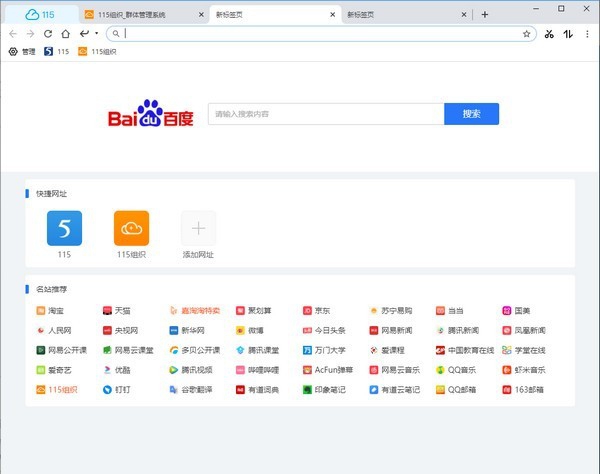The image size is (600, 474).
Task: Expand the dropdown next to restore arrow
Action: click(x=96, y=33)
